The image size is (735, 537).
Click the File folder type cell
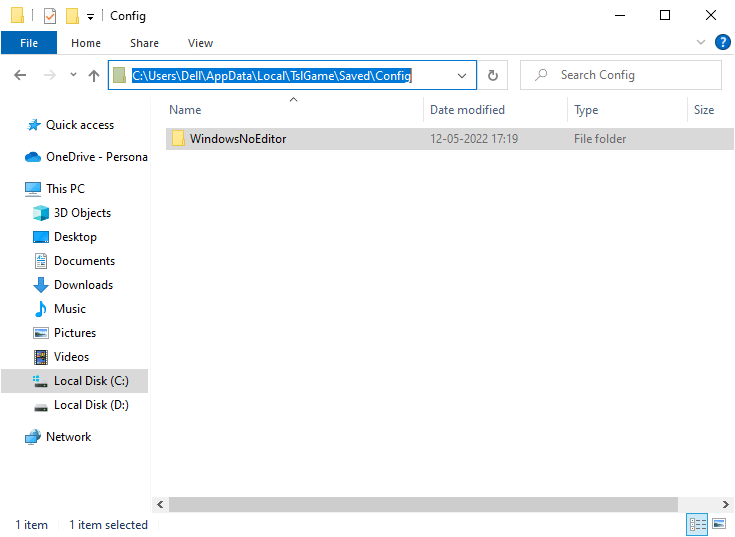[600, 139]
